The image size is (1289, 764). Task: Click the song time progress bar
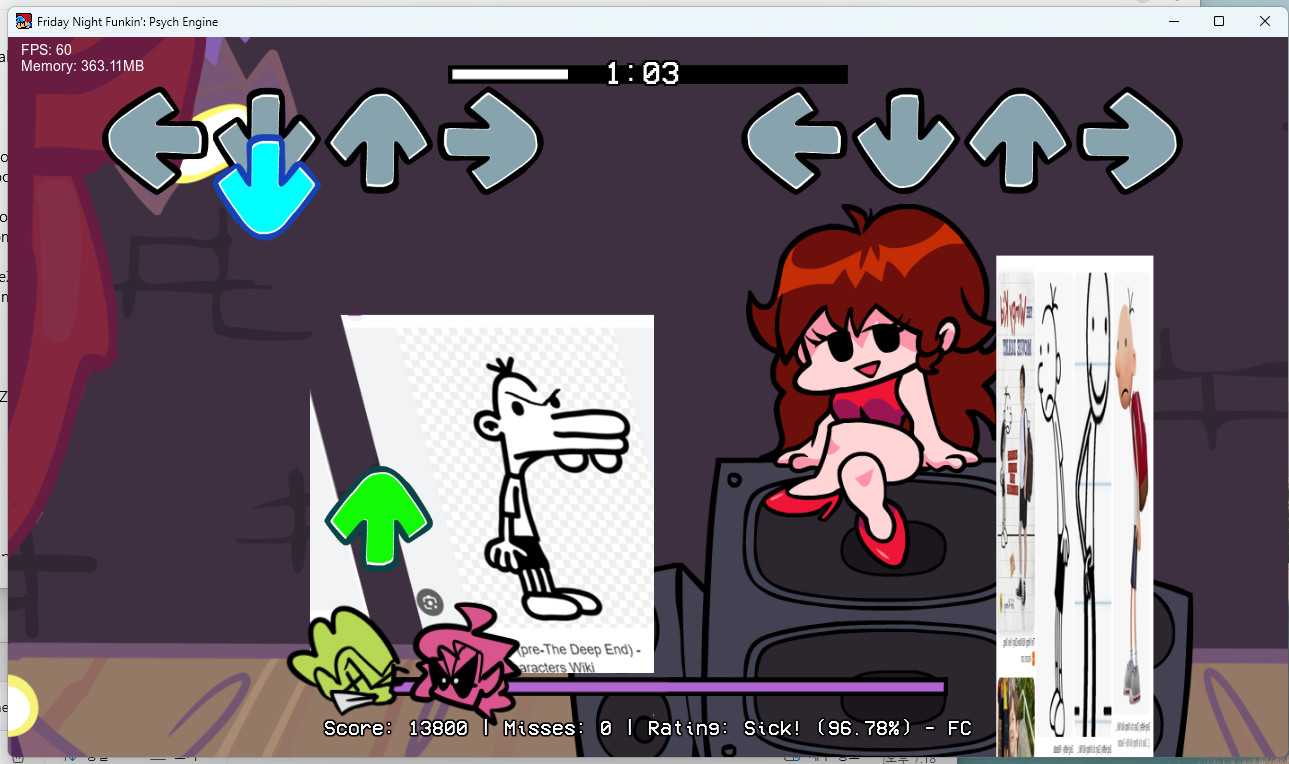click(x=648, y=74)
